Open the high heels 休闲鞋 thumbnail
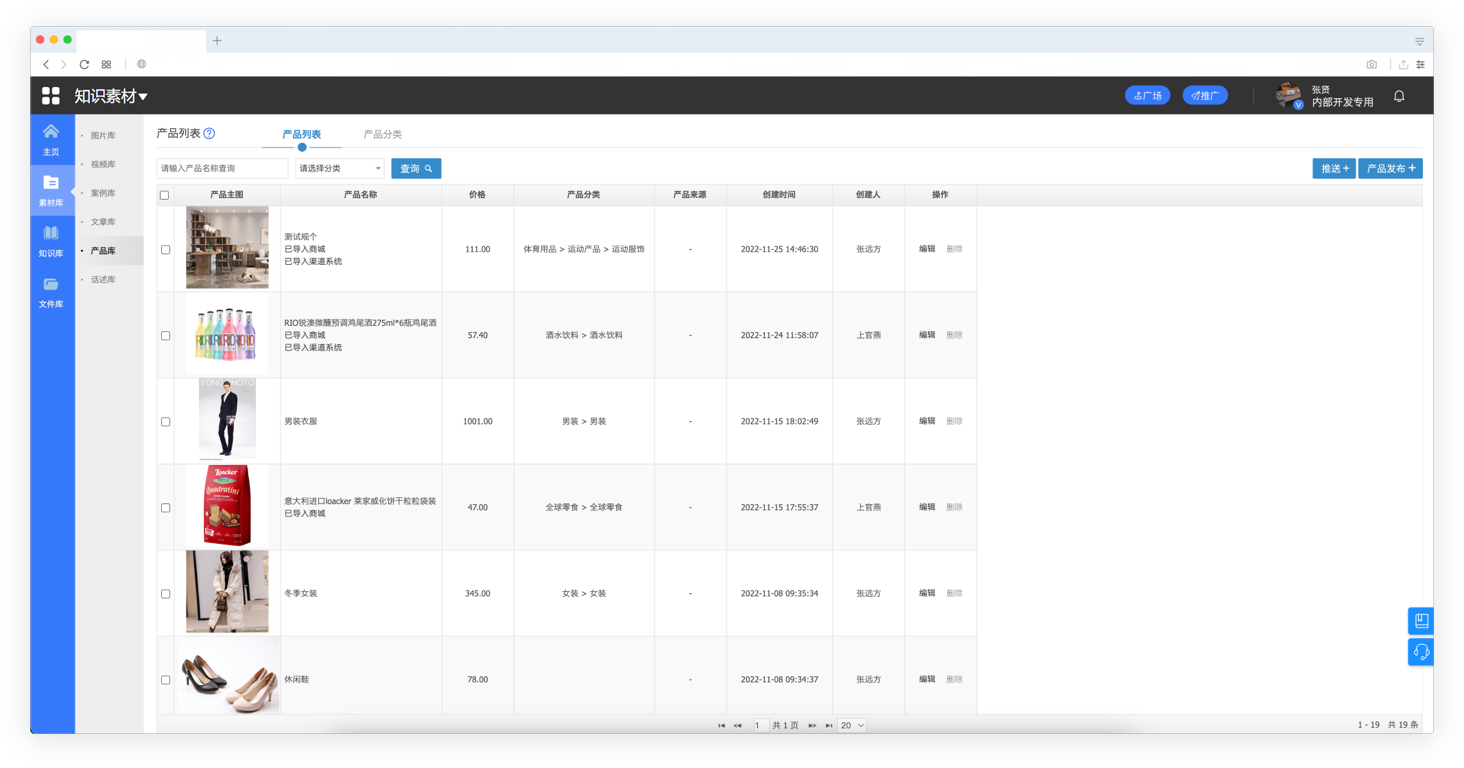This screenshot has width=1464, height=768. 227,676
